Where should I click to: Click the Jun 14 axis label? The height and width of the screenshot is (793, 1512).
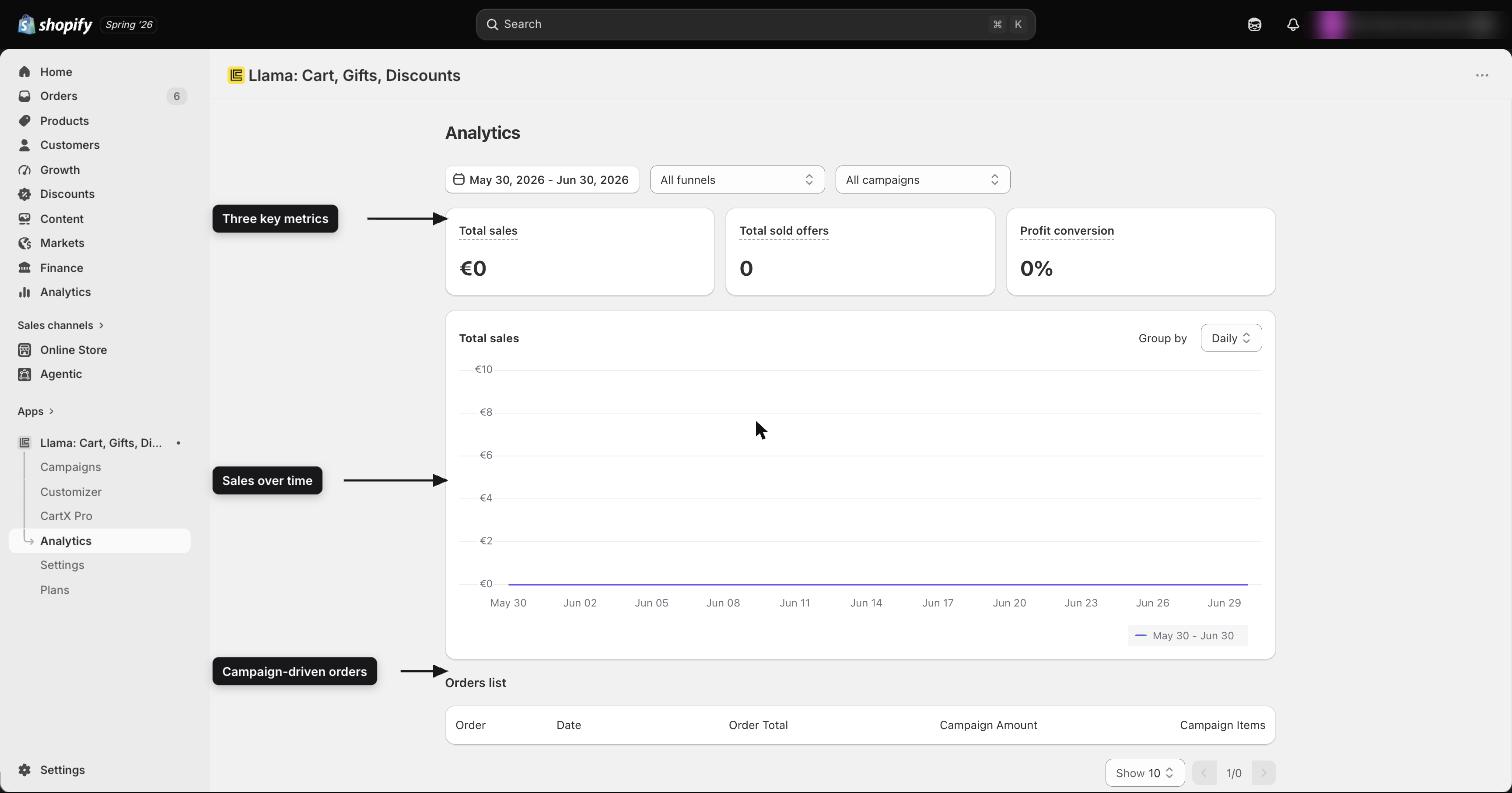click(x=866, y=603)
